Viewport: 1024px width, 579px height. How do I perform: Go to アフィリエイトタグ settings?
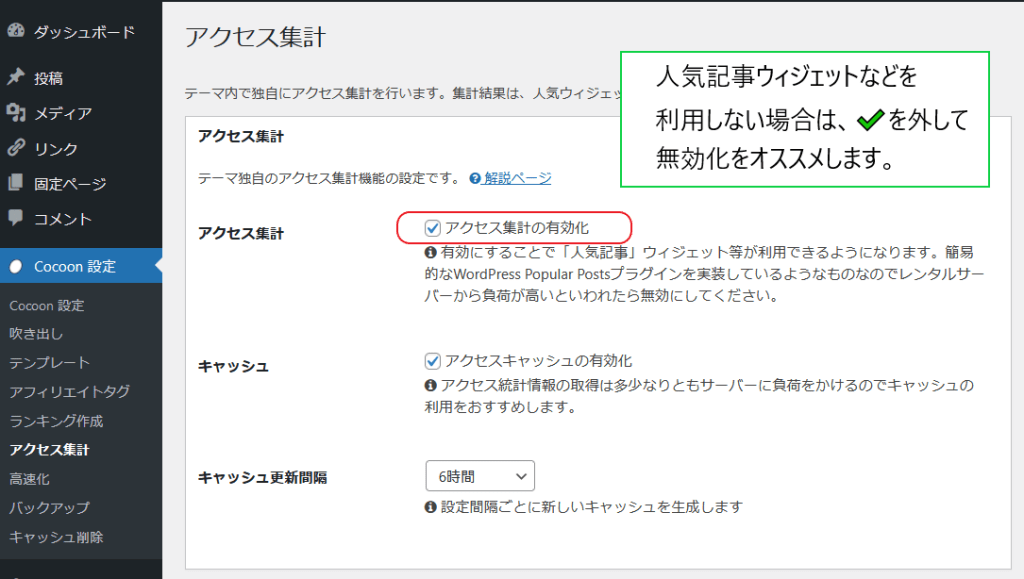(x=69, y=392)
